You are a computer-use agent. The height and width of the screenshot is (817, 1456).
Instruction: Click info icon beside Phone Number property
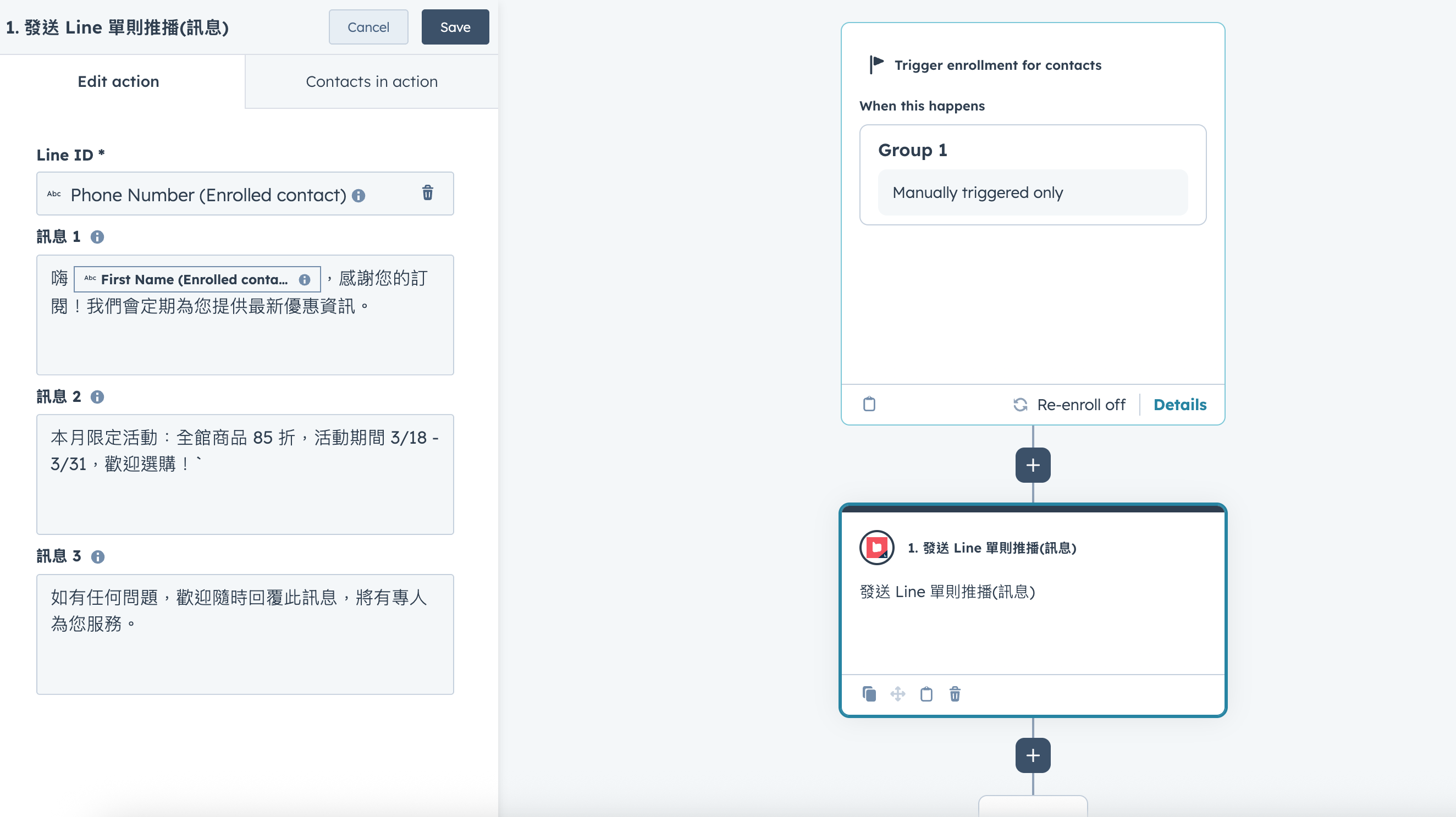coord(359,196)
